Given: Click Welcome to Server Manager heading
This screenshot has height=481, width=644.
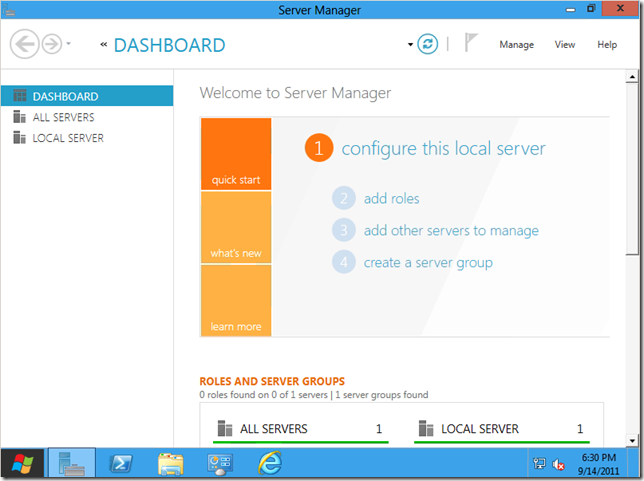Looking at the screenshot, I should pos(295,93).
